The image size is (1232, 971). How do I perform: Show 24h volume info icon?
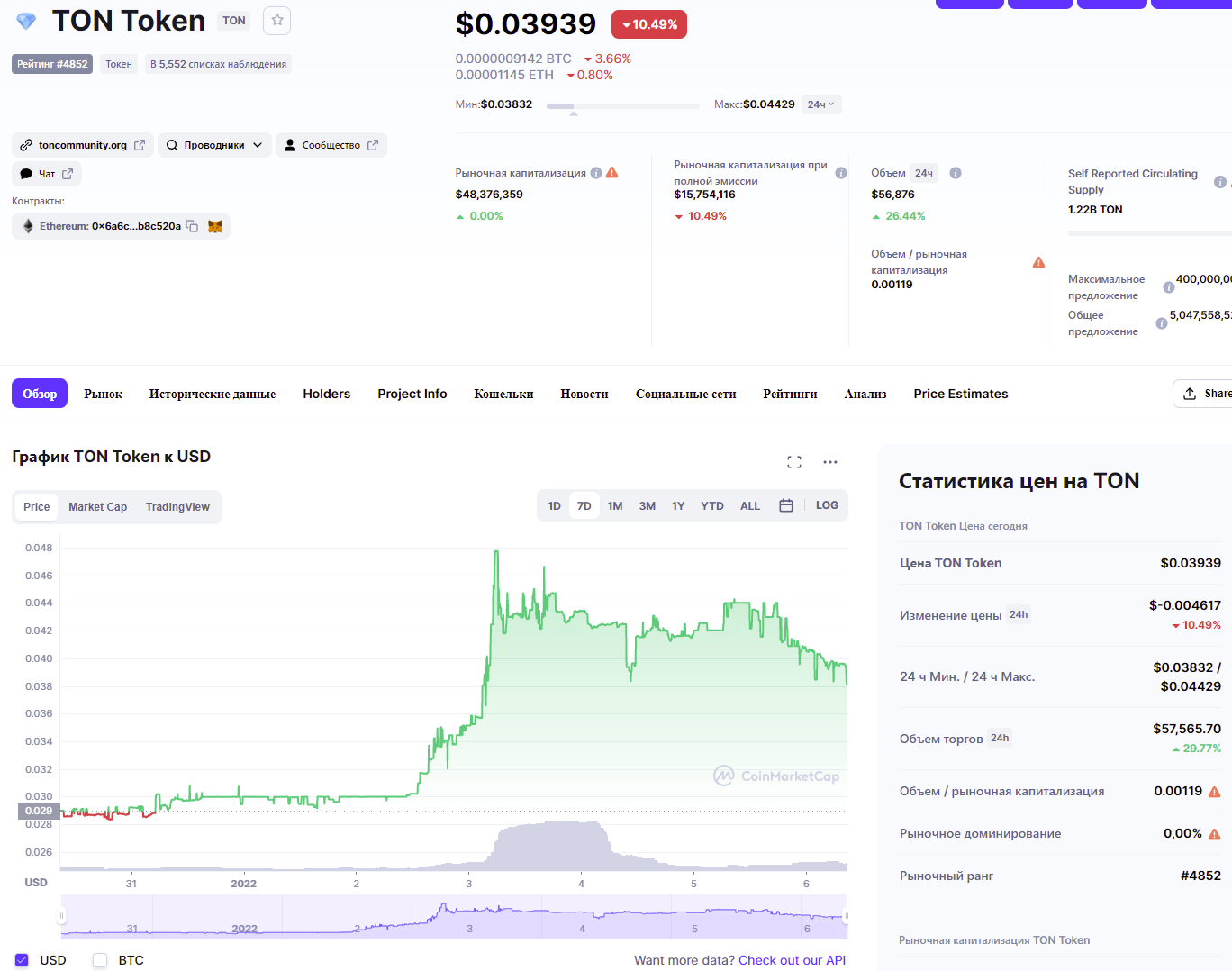tap(956, 173)
